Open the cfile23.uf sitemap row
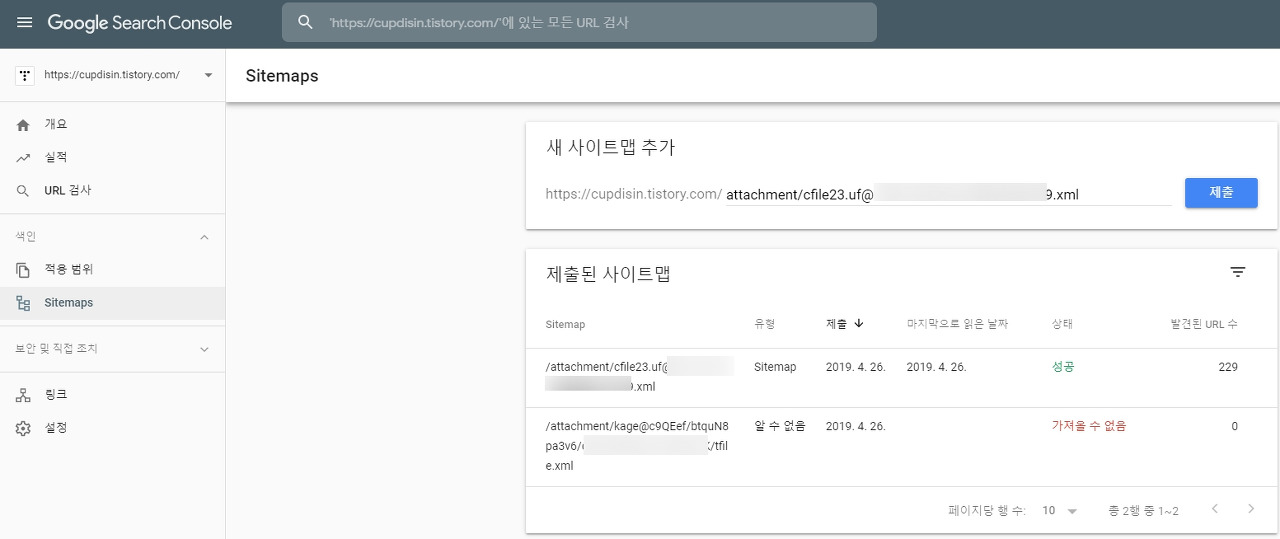This screenshot has height=539, width=1280. 901,377
